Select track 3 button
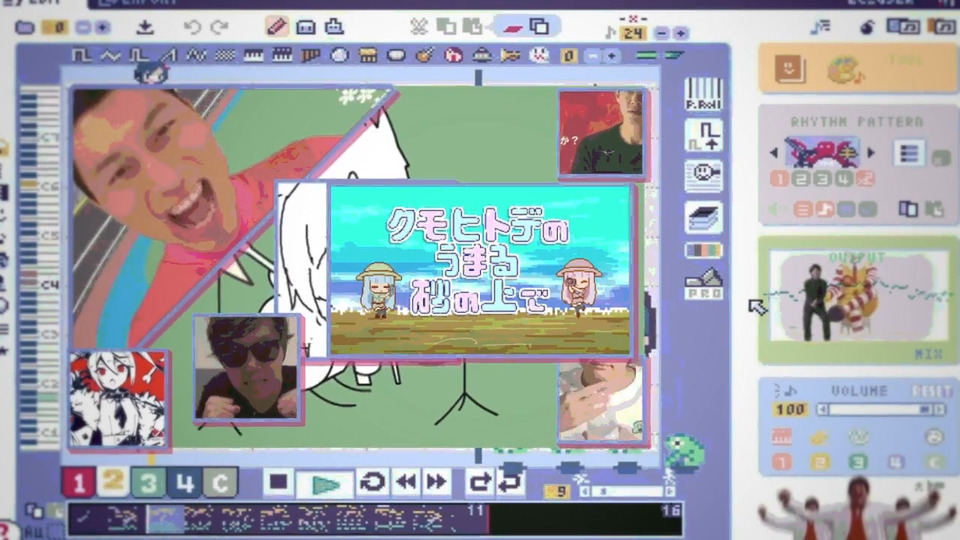 149,483
